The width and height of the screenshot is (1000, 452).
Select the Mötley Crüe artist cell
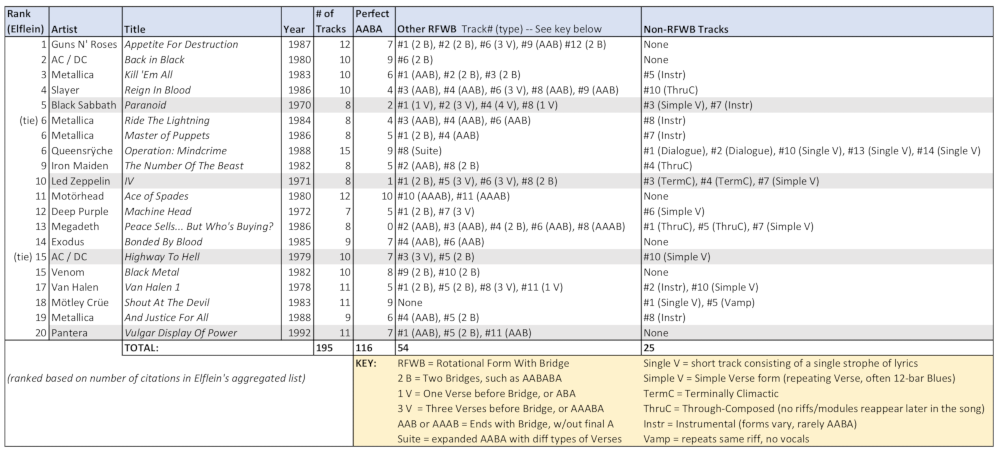pos(81,301)
